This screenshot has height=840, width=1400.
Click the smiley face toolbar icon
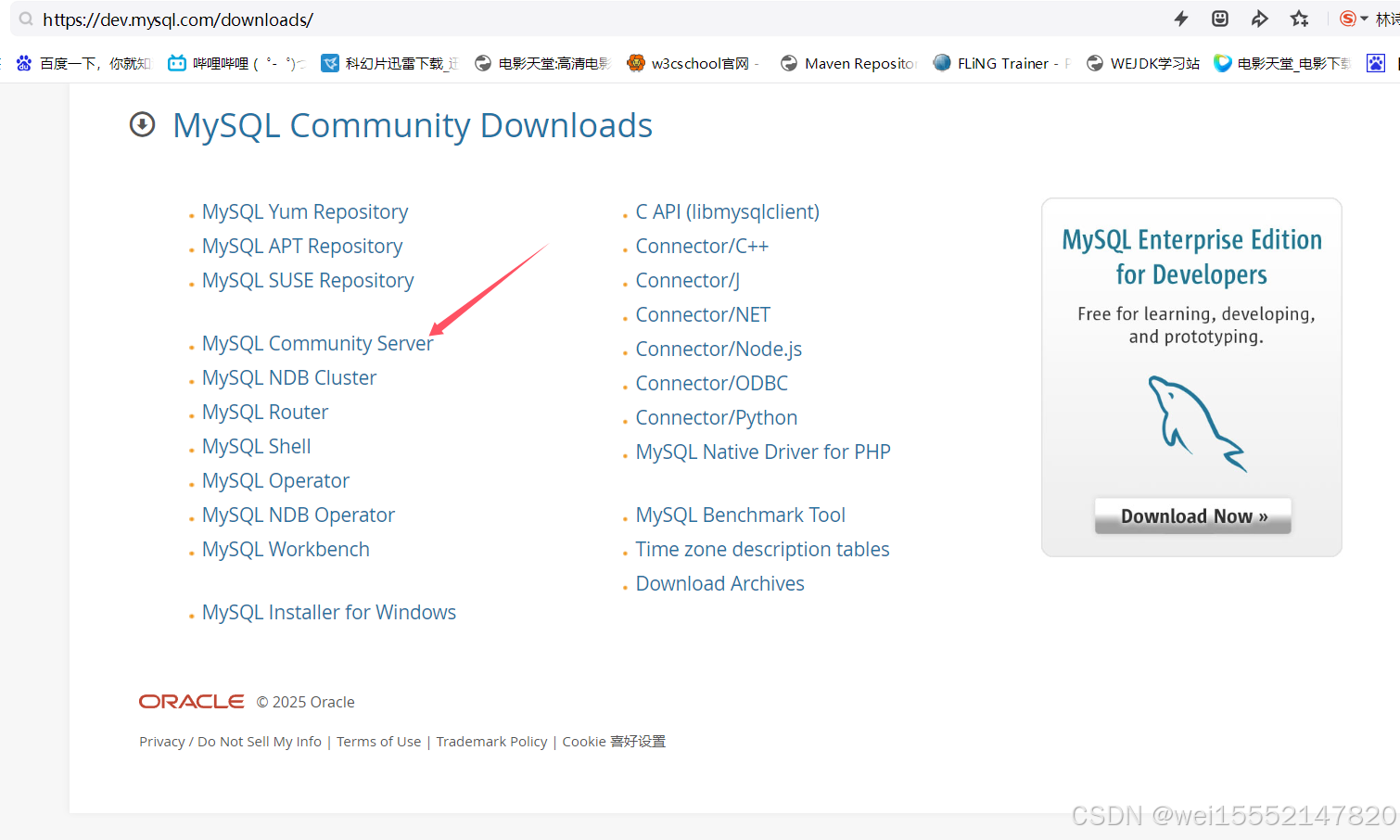coord(1220,19)
